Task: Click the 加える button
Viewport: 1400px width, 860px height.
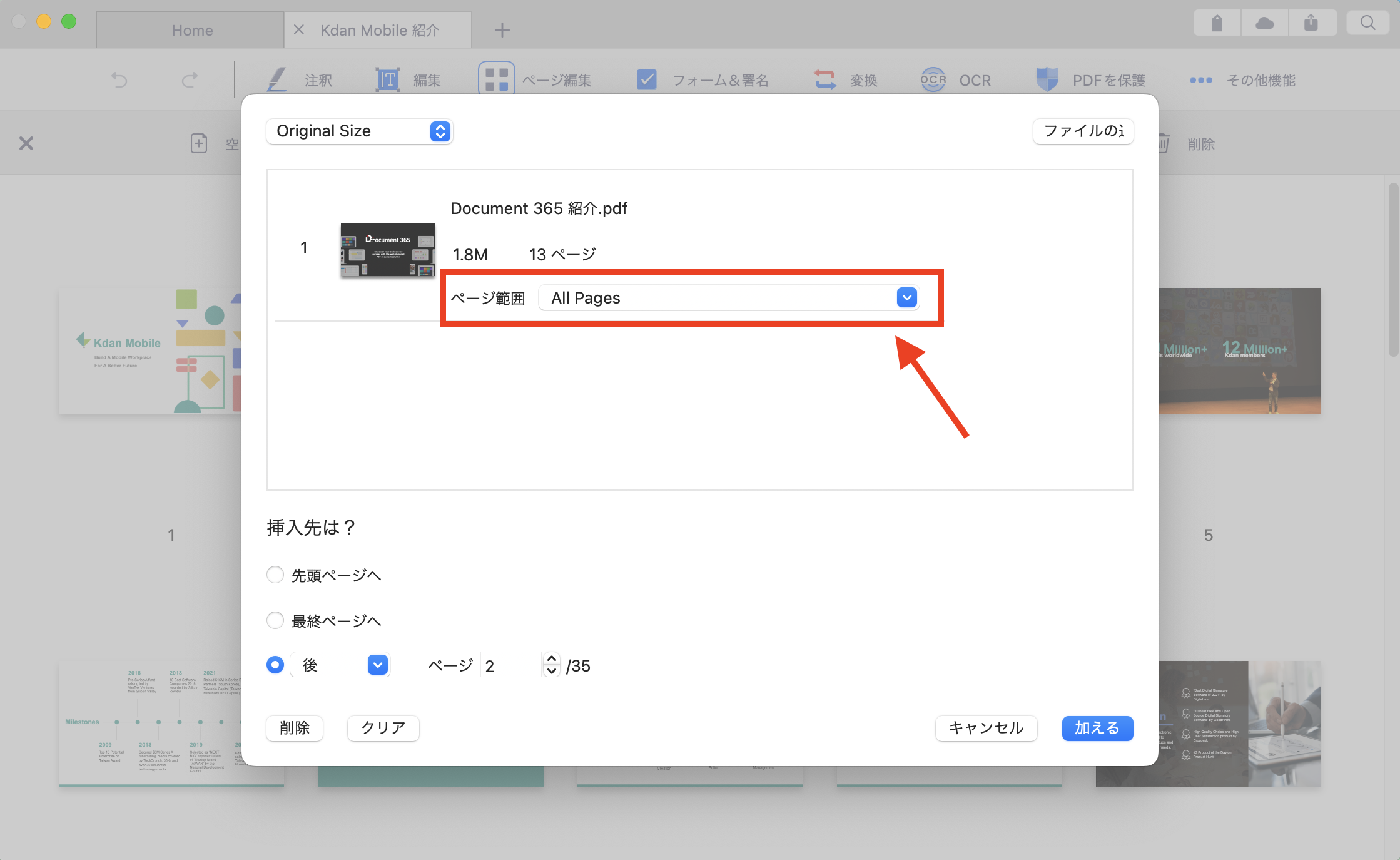Action: point(1097,728)
